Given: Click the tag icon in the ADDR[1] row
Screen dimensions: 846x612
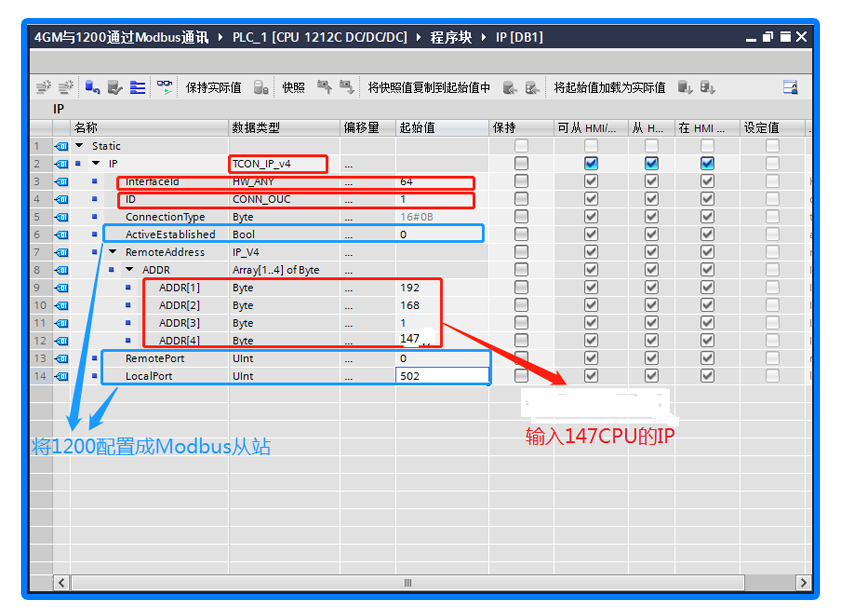Looking at the screenshot, I should pyautogui.click(x=62, y=288).
